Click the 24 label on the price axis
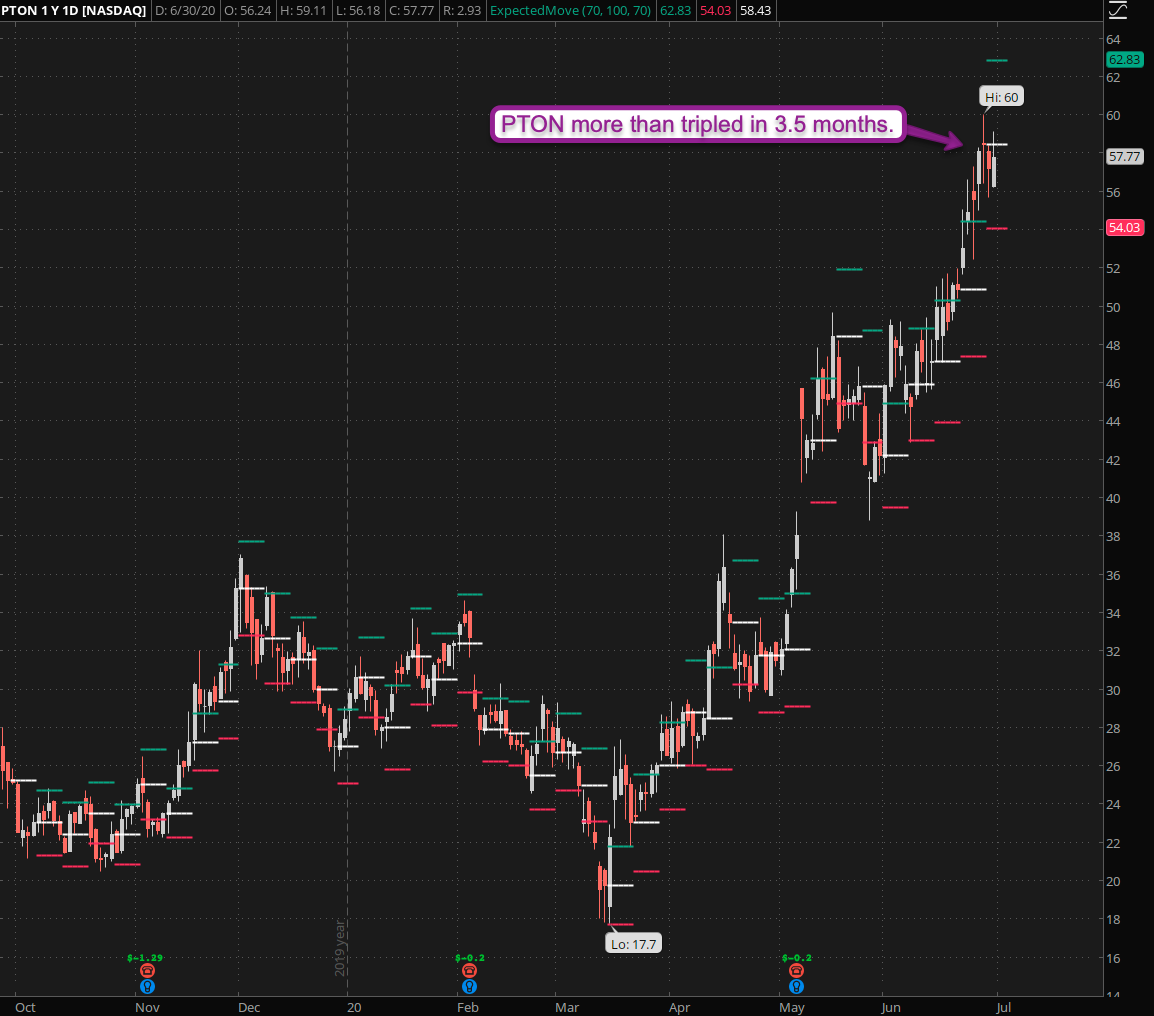 1113,805
